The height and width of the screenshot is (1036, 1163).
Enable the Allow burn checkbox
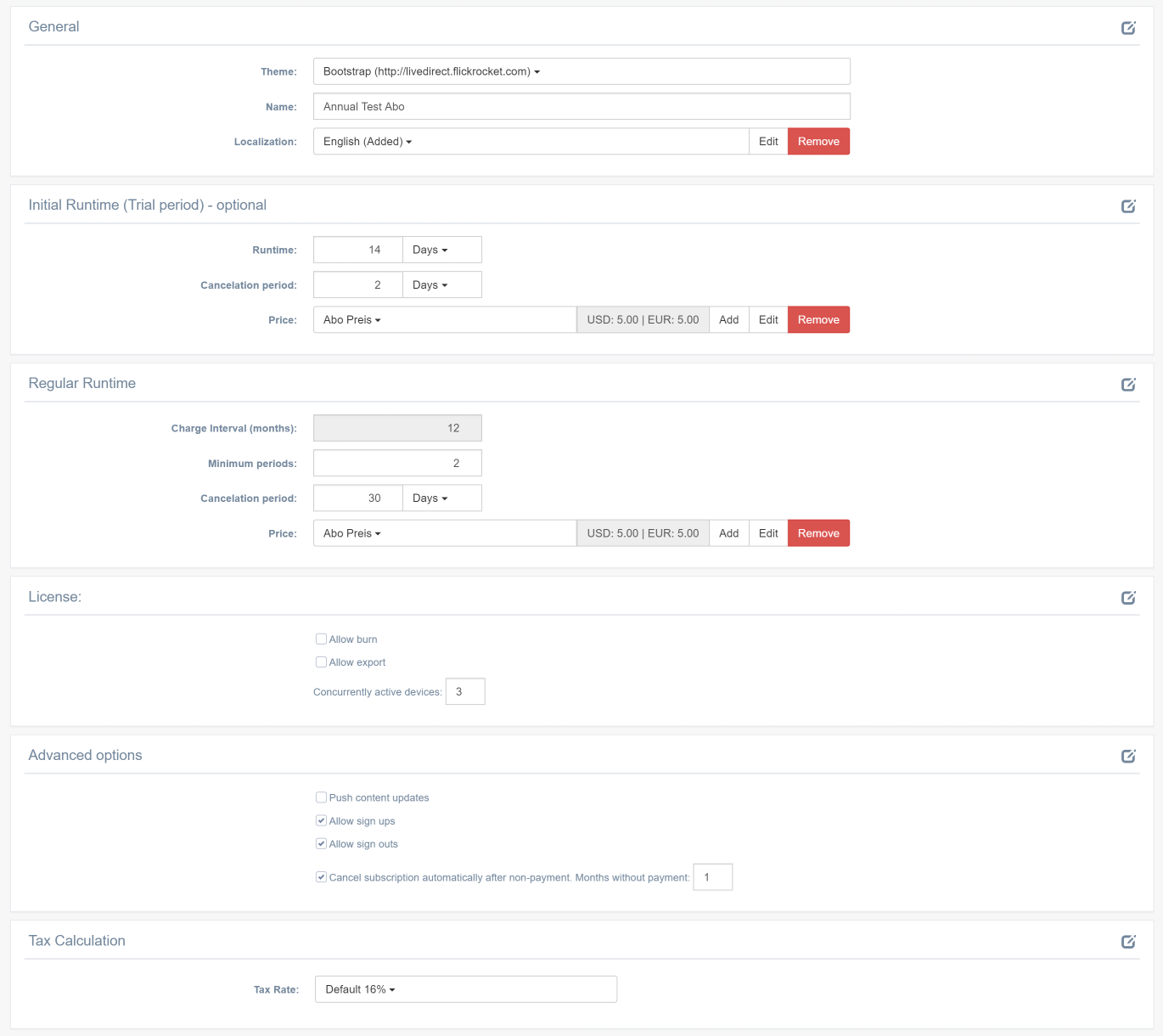click(x=322, y=639)
